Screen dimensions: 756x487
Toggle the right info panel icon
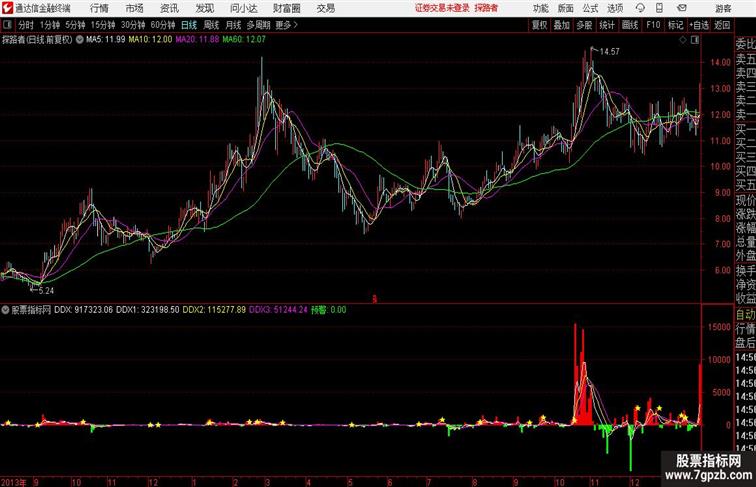pos(695,40)
